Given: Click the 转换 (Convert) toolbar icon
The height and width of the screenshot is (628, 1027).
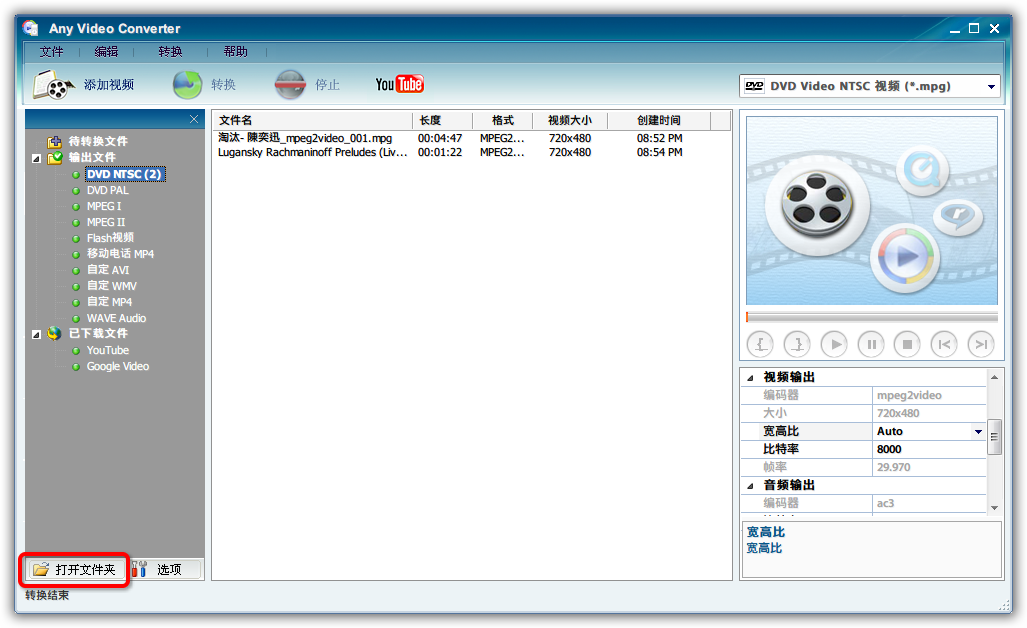Looking at the screenshot, I should tap(188, 85).
